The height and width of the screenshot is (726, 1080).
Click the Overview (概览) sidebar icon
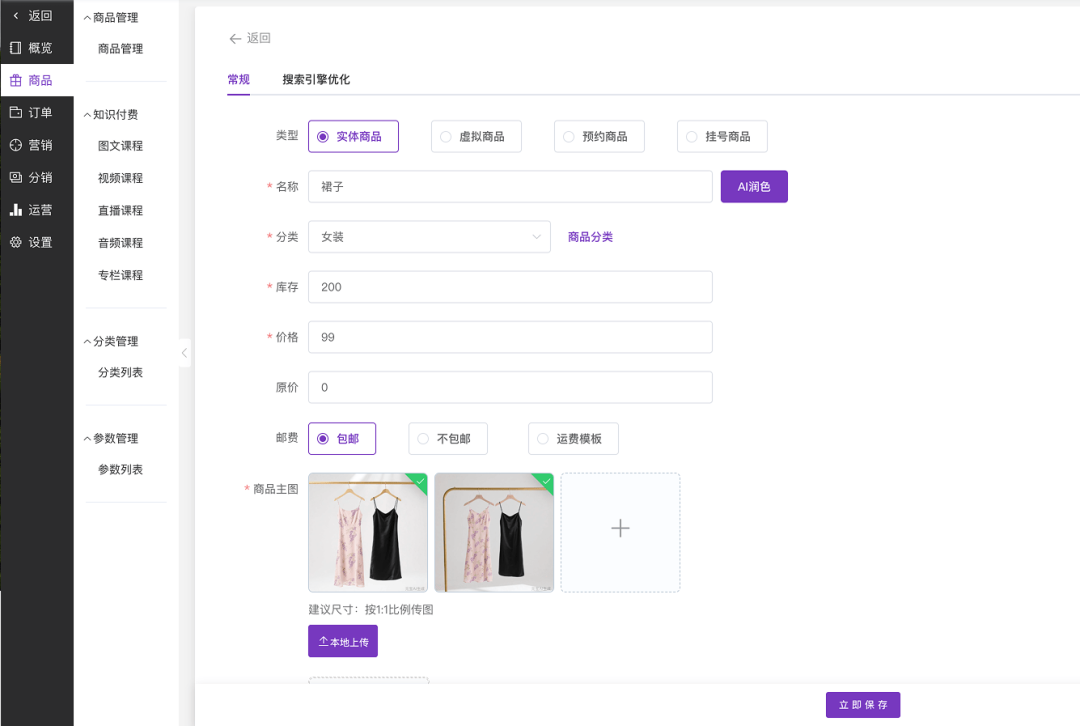16,48
